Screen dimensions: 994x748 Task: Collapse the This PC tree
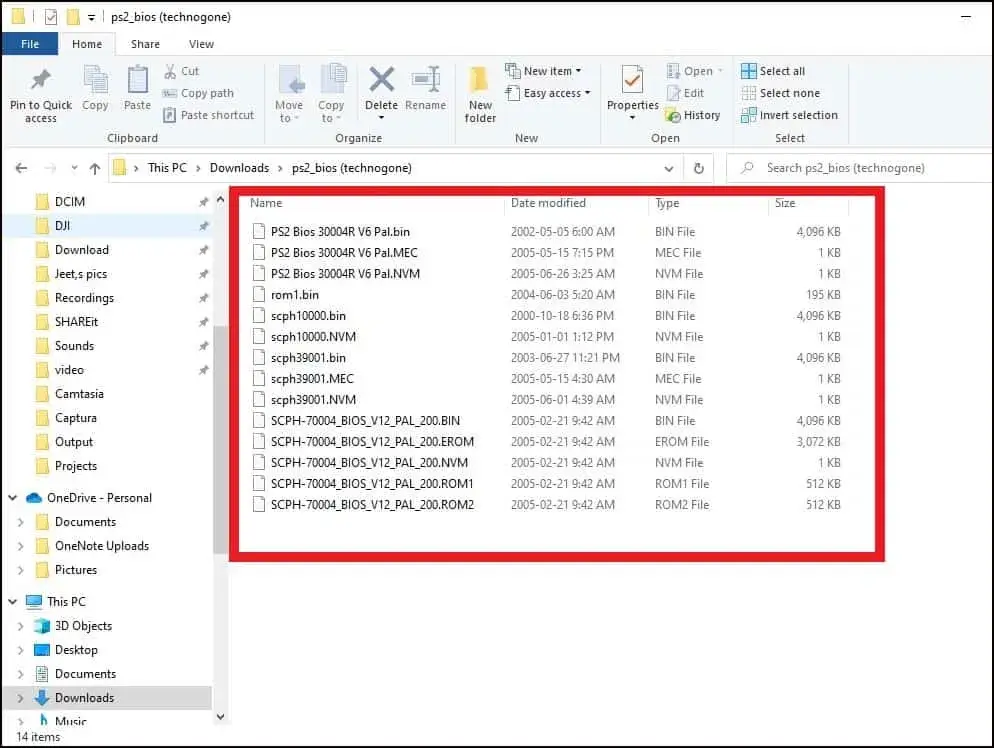click(x=13, y=602)
